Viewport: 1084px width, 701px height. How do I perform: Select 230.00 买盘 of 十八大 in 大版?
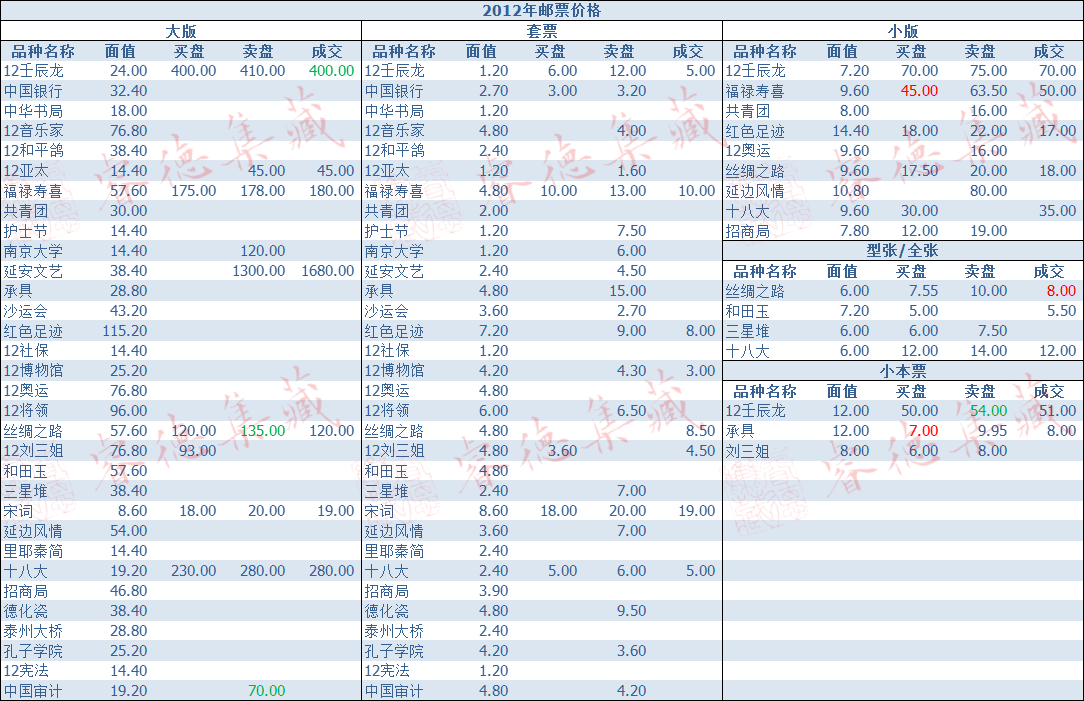coord(194,571)
